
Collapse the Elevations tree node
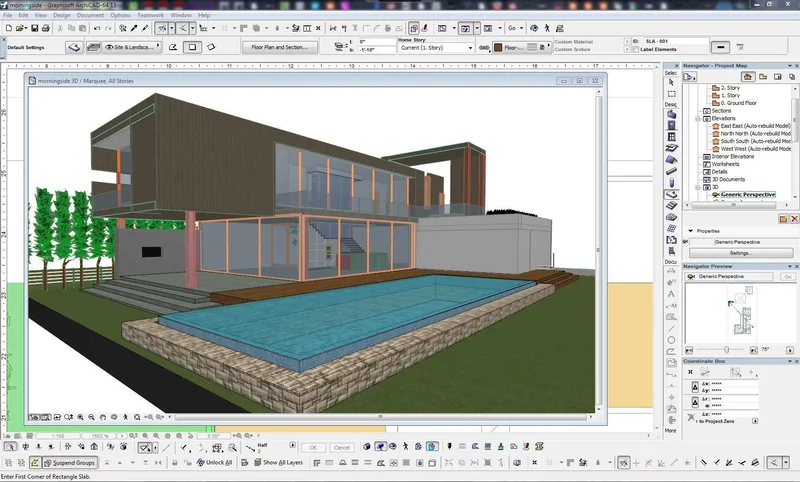coord(698,118)
